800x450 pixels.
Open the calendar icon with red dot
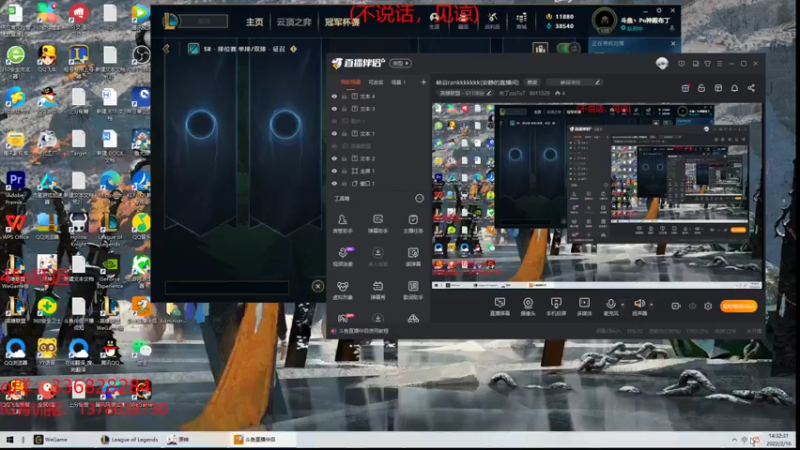click(685, 88)
